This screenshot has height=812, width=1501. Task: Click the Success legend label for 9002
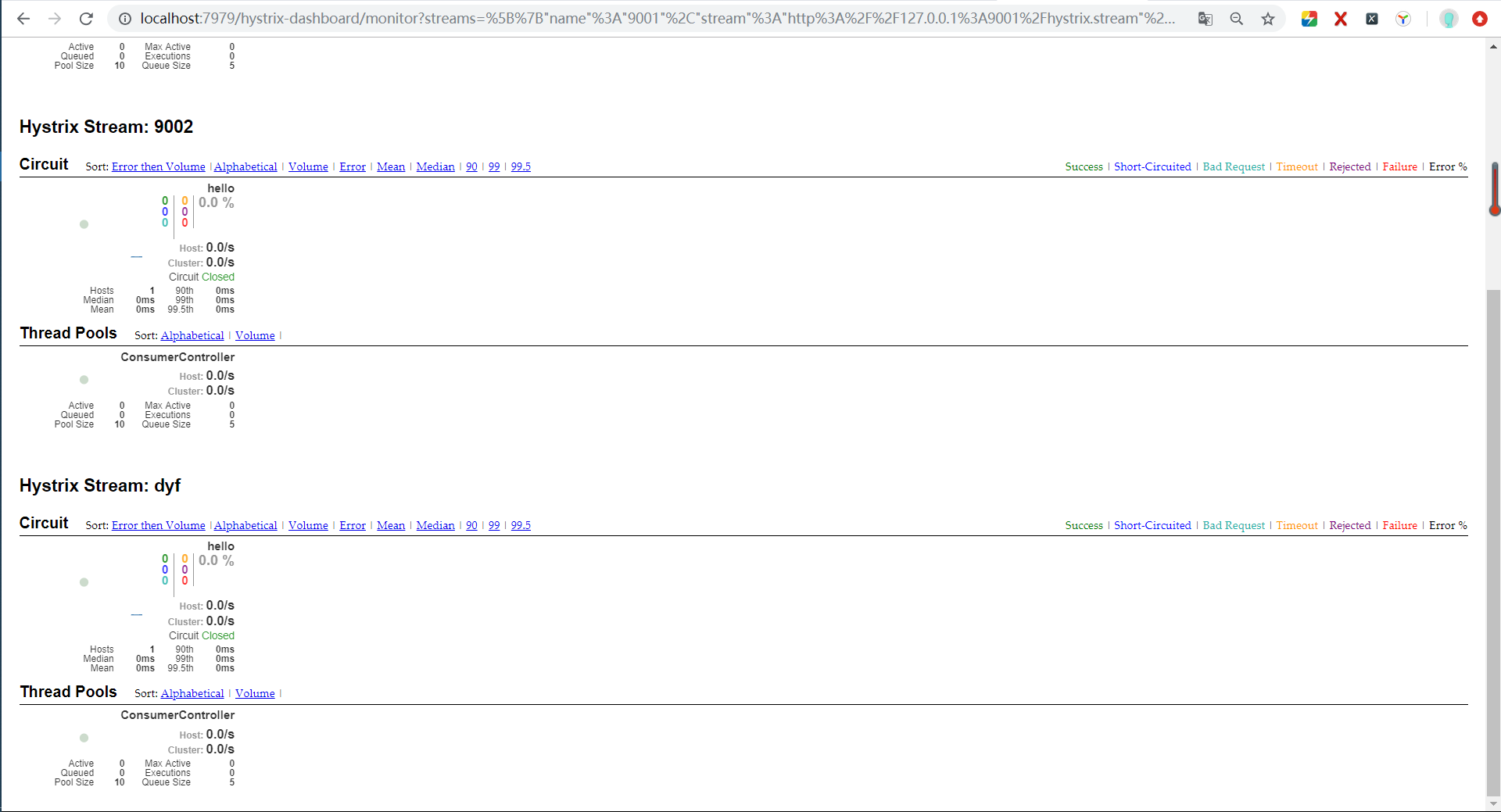pyautogui.click(x=1084, y=166)
